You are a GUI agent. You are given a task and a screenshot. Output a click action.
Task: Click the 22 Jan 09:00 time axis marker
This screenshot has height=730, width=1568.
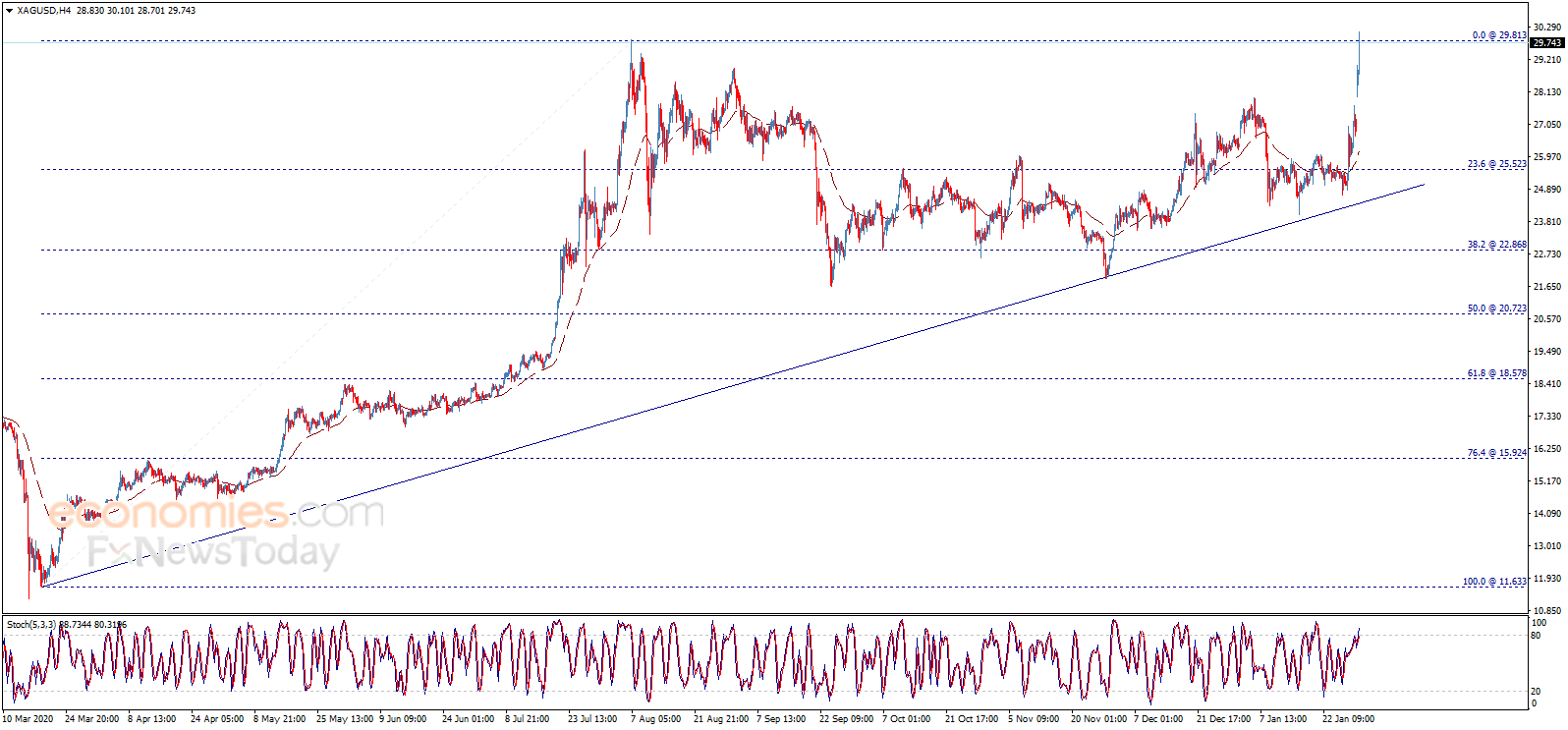[1348, 719]
